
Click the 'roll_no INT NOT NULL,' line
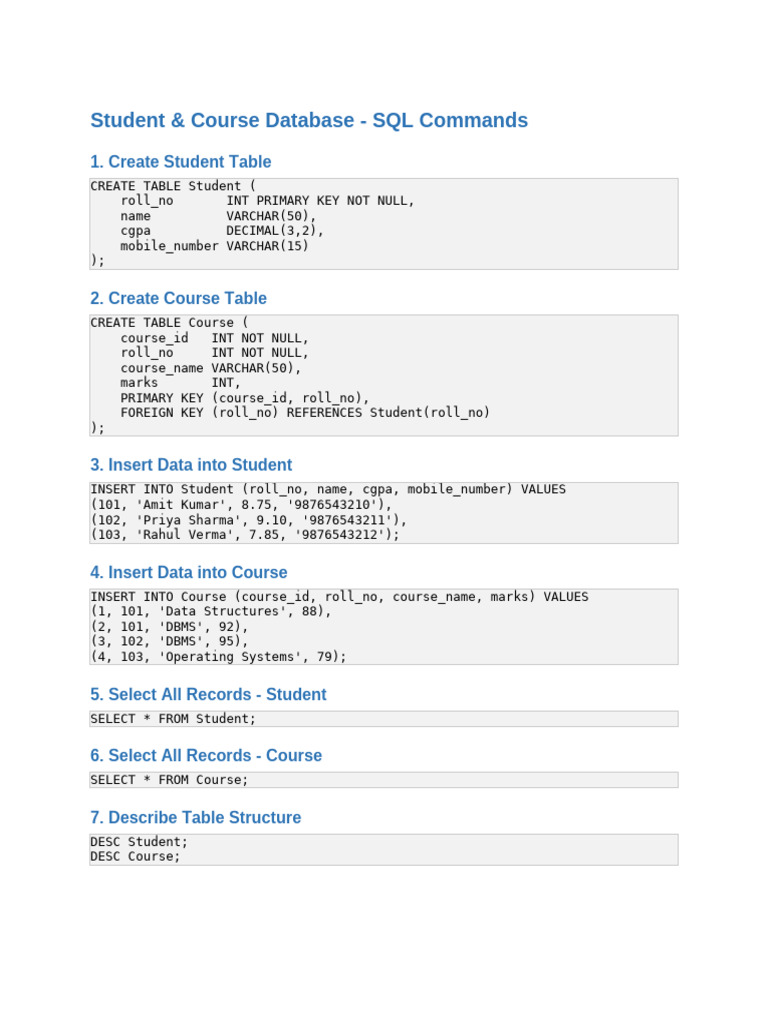click(x=214, y=353)
